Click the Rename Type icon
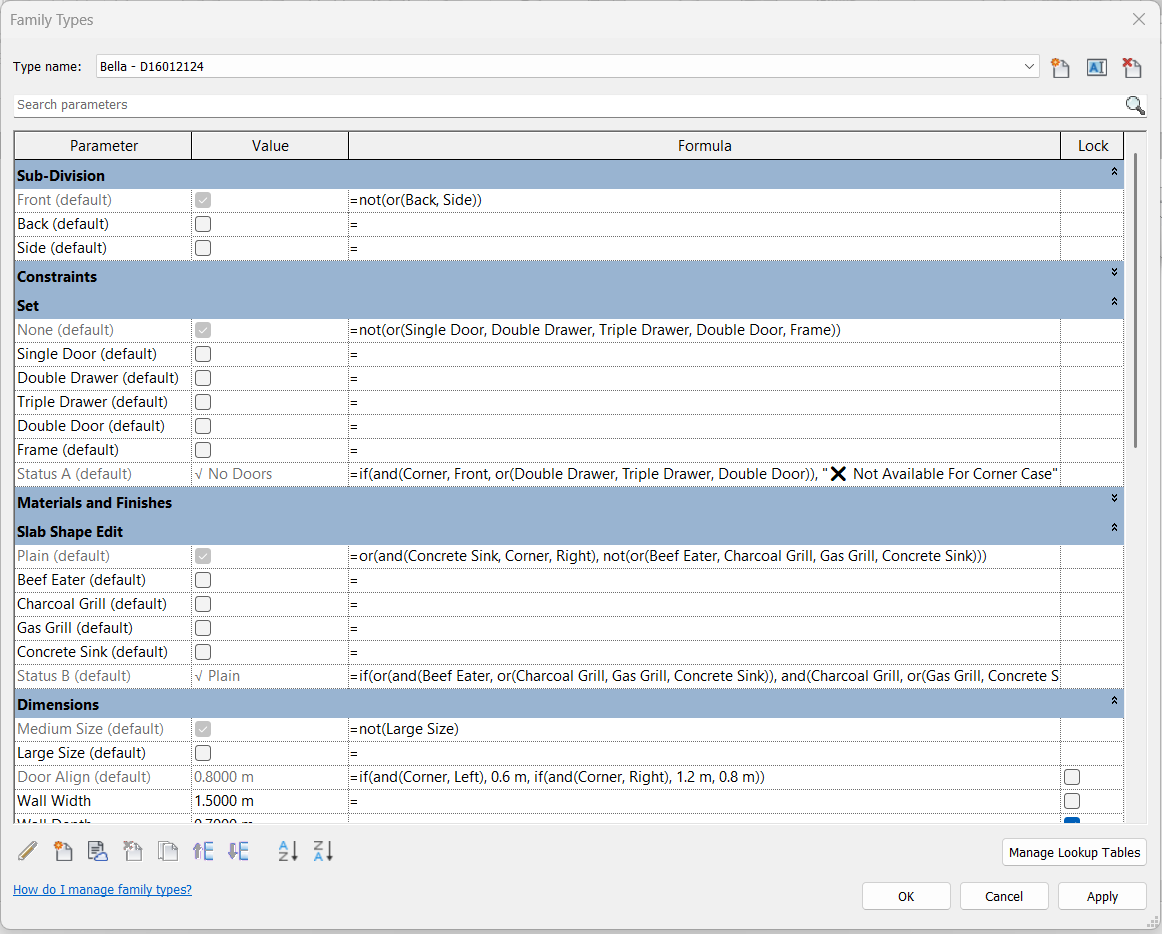The image size is (1162, 934). point(1096,67)
